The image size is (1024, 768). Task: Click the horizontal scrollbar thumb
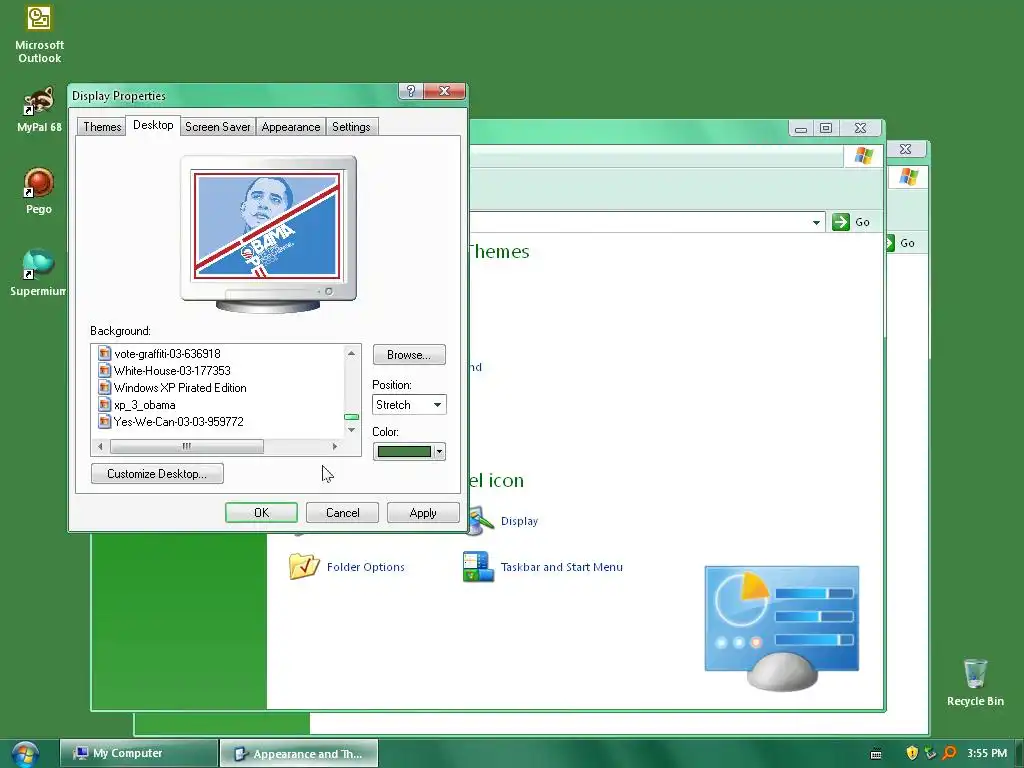pyautogui.click(x=187, y=446)
